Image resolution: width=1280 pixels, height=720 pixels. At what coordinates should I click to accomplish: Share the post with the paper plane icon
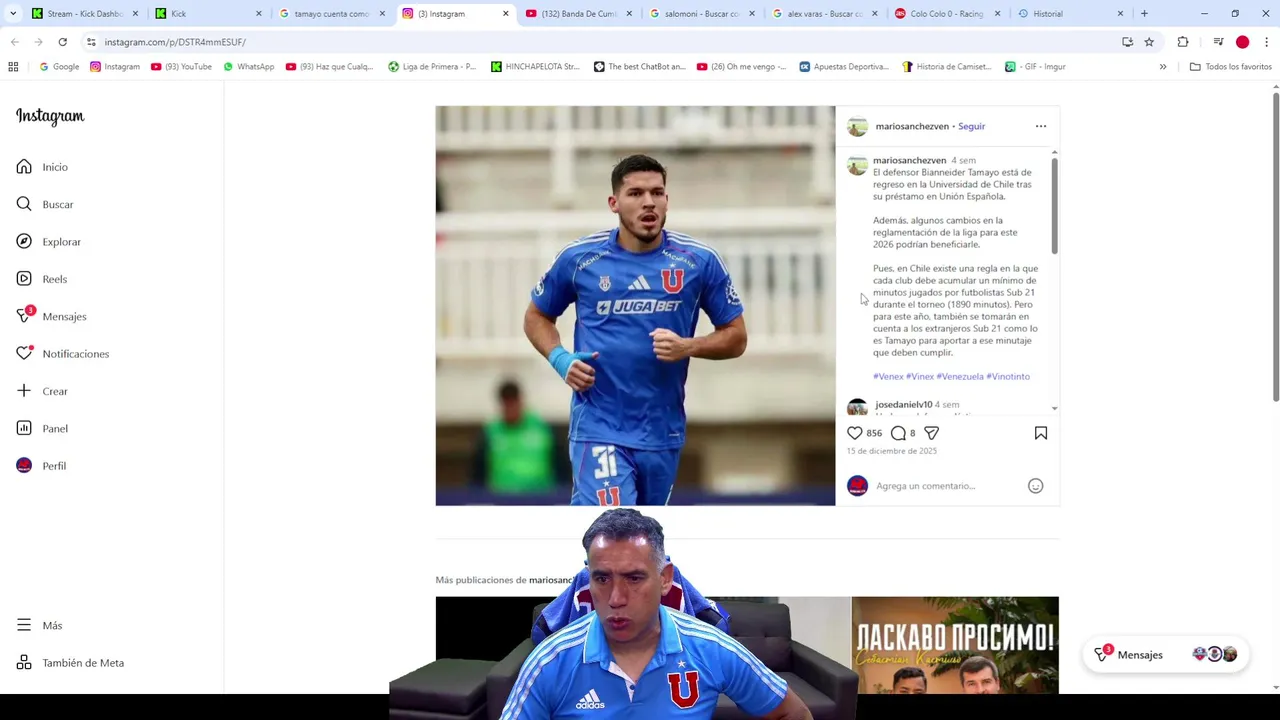[931, 433]
